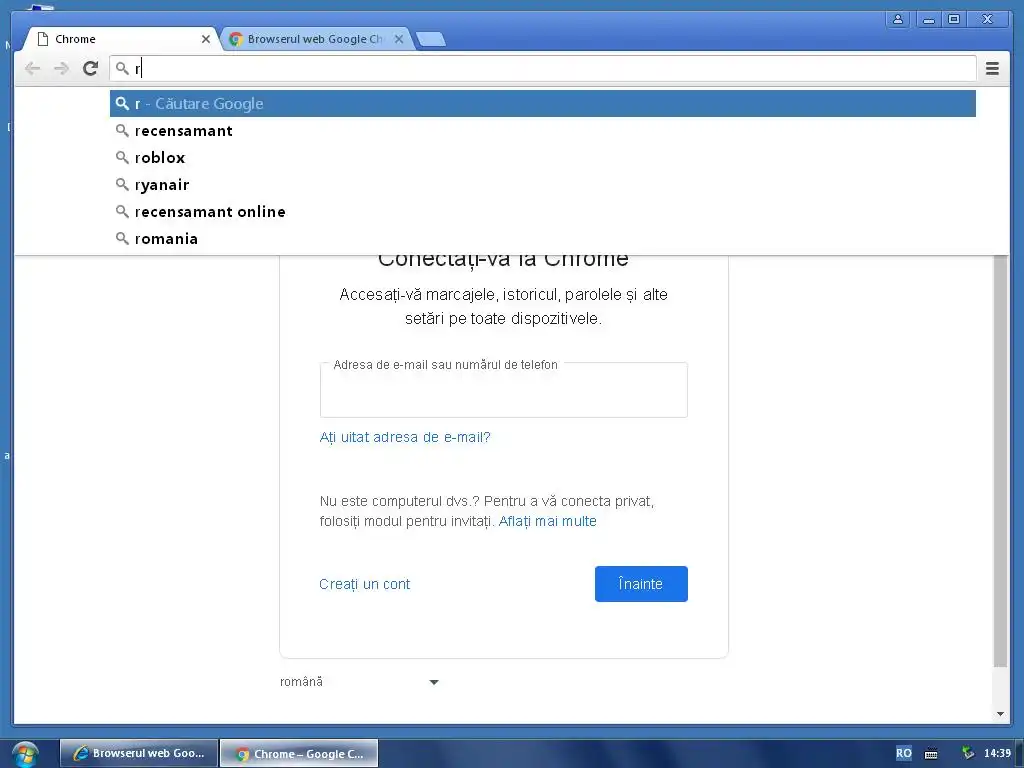The width and height of the screenshot is (1024, 768).
Task: Click the magnifier icon beside 'romania'
Action: pos(122,238)
